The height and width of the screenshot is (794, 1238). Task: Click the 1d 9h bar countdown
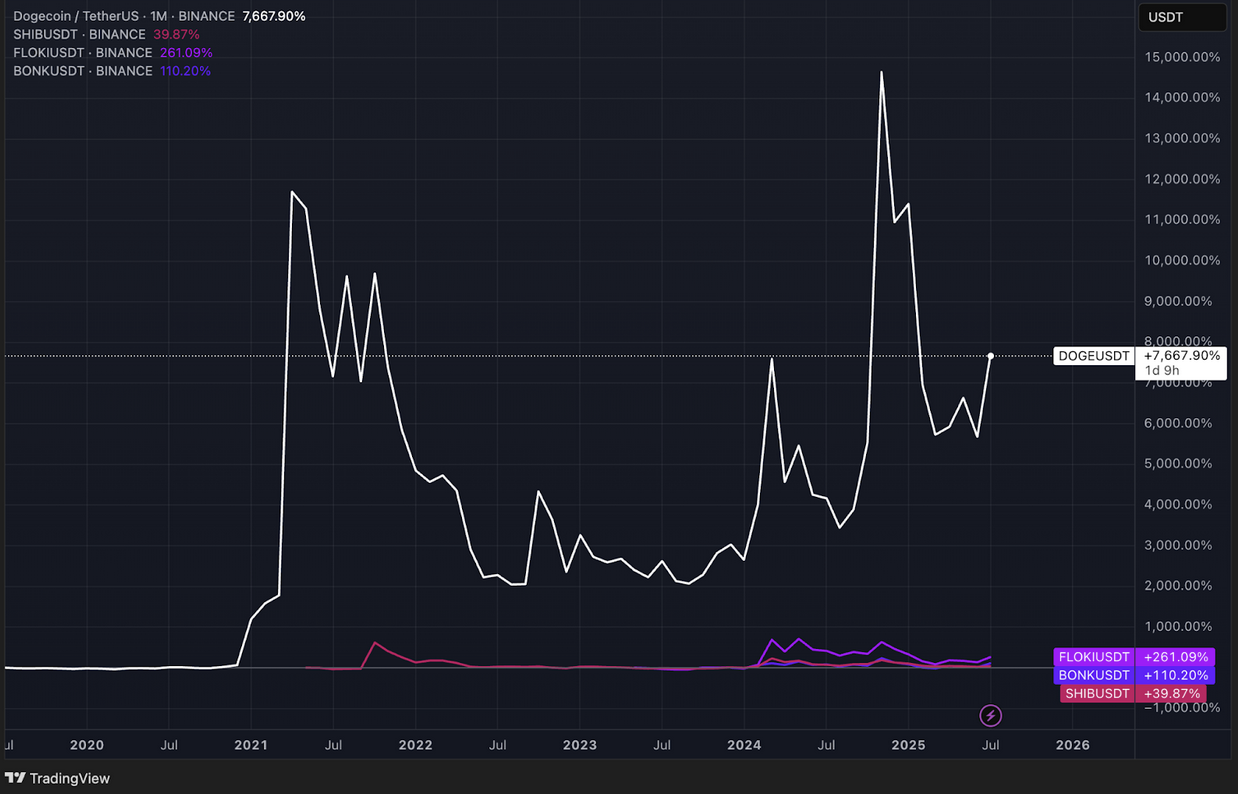[1160, 371]
